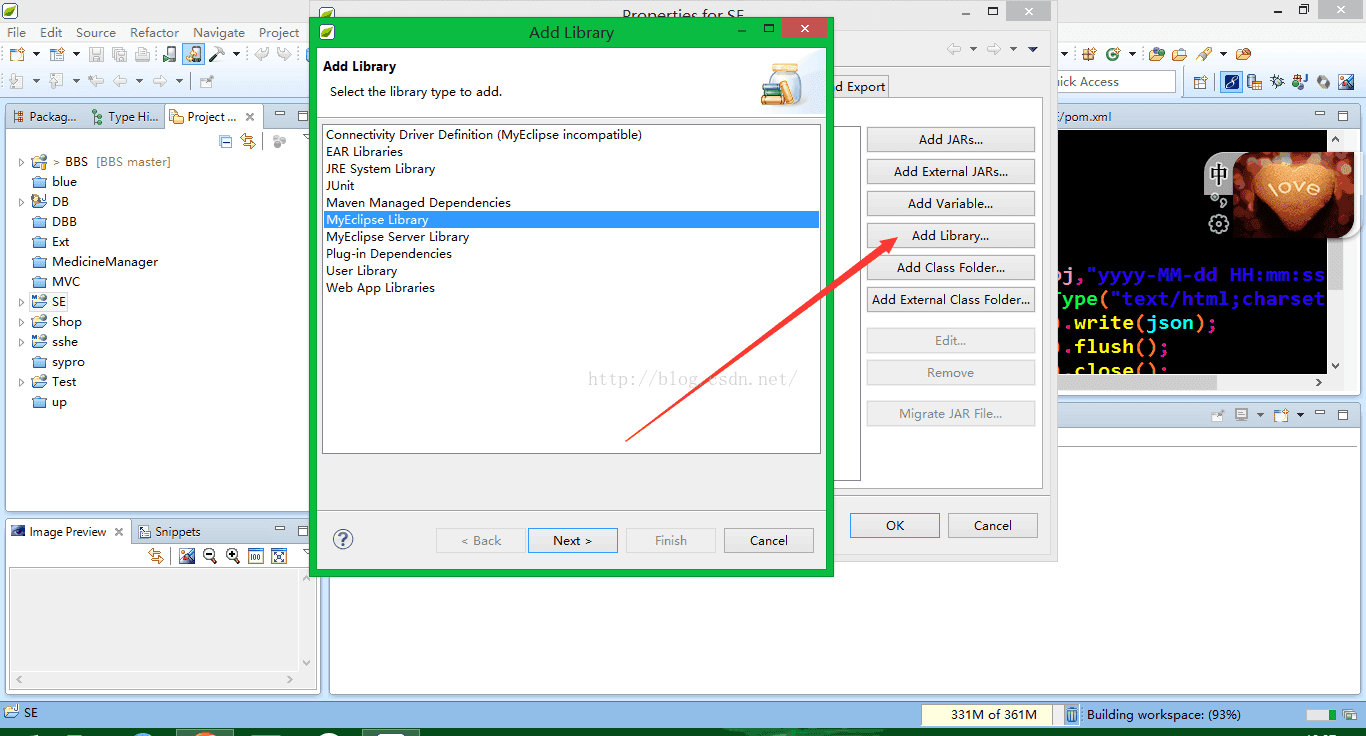
Task: Click the help question mark in Add Library
Action: point(343,539)
